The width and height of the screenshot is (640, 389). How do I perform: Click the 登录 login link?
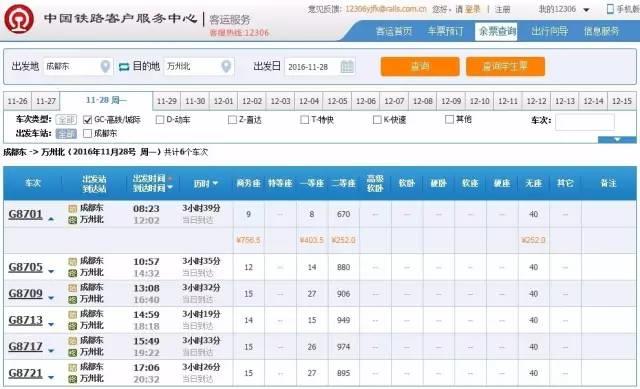coord(473,9)
